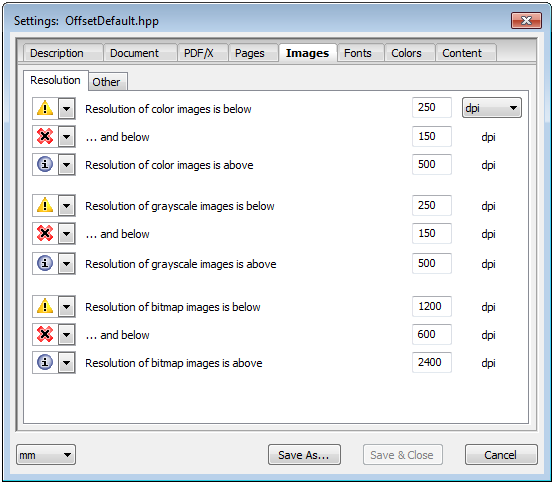
Task: Click the Cancel button
Action: 501,455
